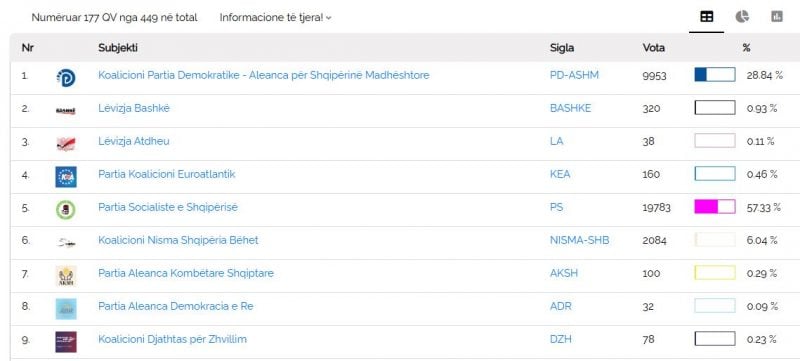
Task: Click the ADR light blue logo
Action: pos(66,308)
